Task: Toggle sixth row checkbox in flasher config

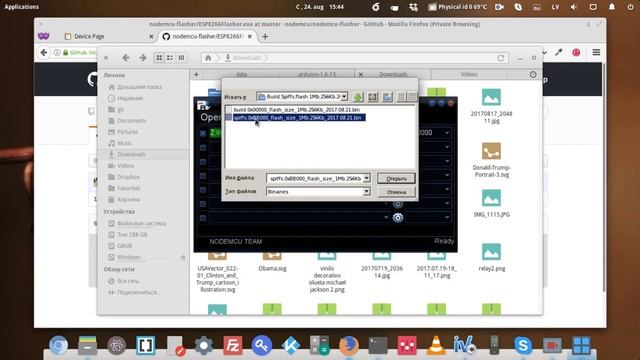Action: click(203, 204)
